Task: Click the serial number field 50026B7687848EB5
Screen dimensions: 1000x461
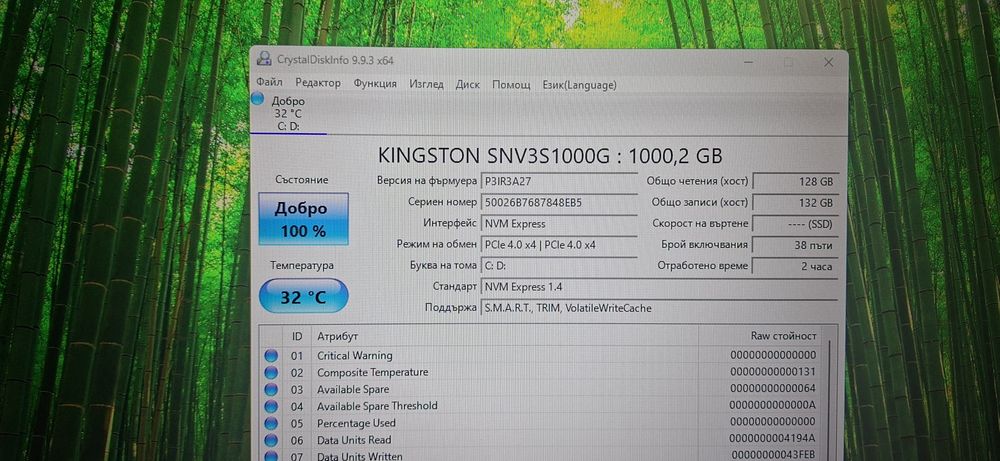Action: click(559, 202)
